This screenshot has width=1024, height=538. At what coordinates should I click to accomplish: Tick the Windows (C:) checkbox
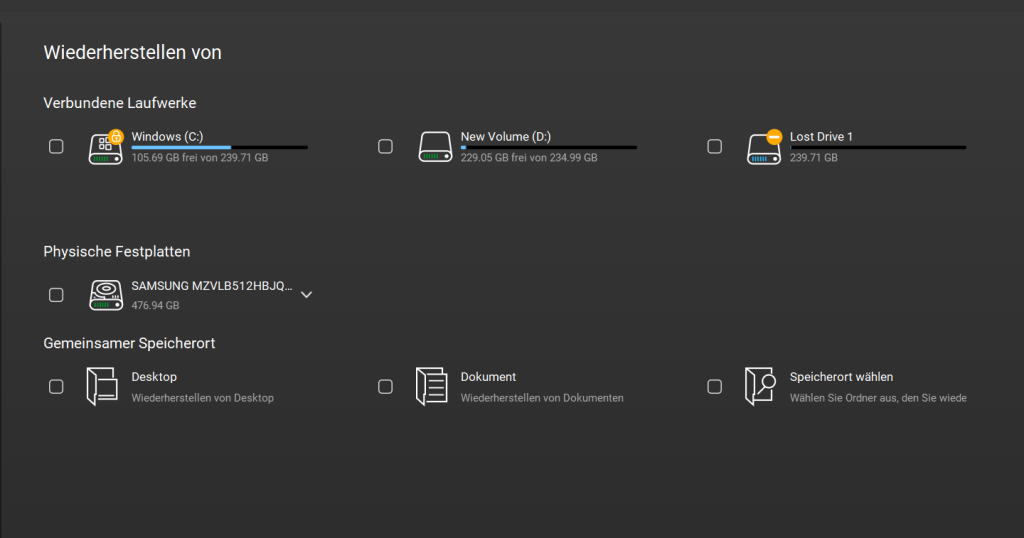click(x=57, y=147)
